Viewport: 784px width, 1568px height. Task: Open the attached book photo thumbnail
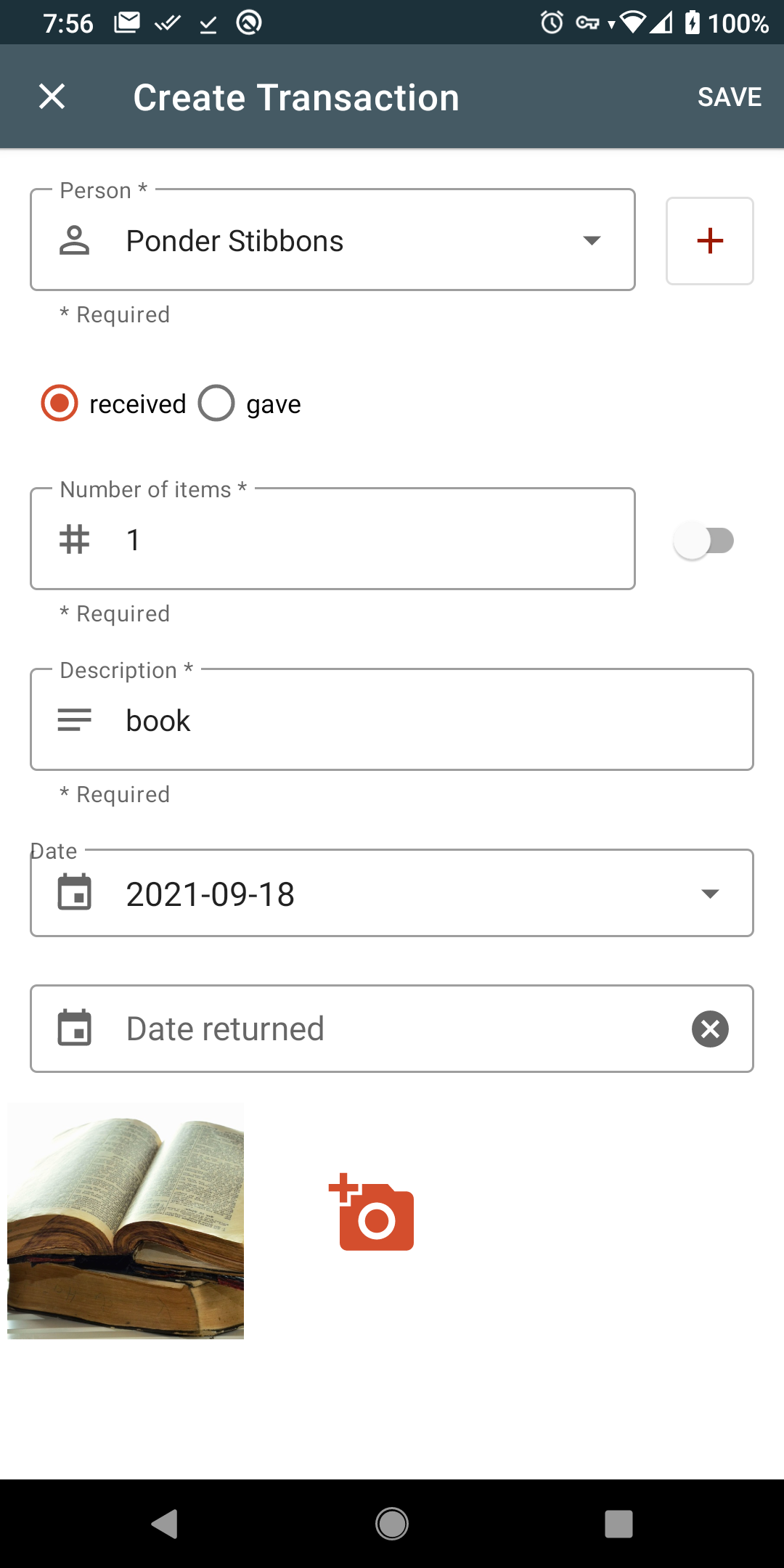(x=126, y=1220)
